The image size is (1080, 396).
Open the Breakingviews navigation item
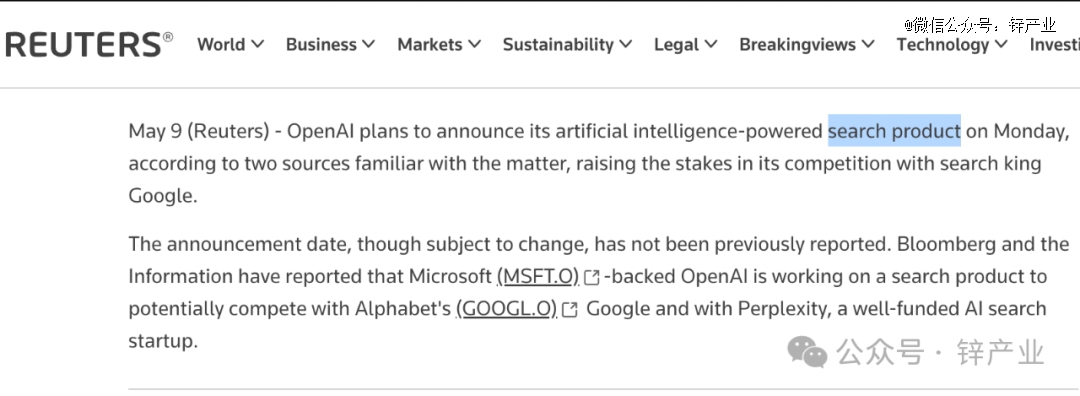[x=798, y=44]
